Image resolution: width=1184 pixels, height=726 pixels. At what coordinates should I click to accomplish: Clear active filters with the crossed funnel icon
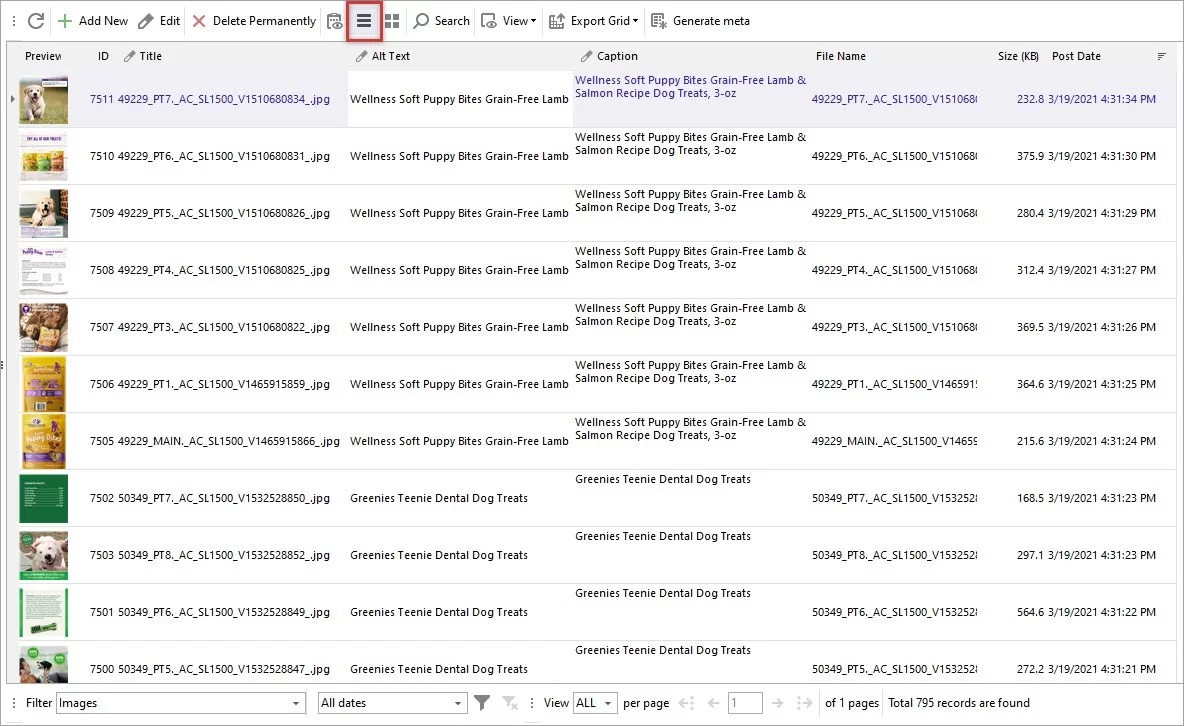click(x=510, y=703)
